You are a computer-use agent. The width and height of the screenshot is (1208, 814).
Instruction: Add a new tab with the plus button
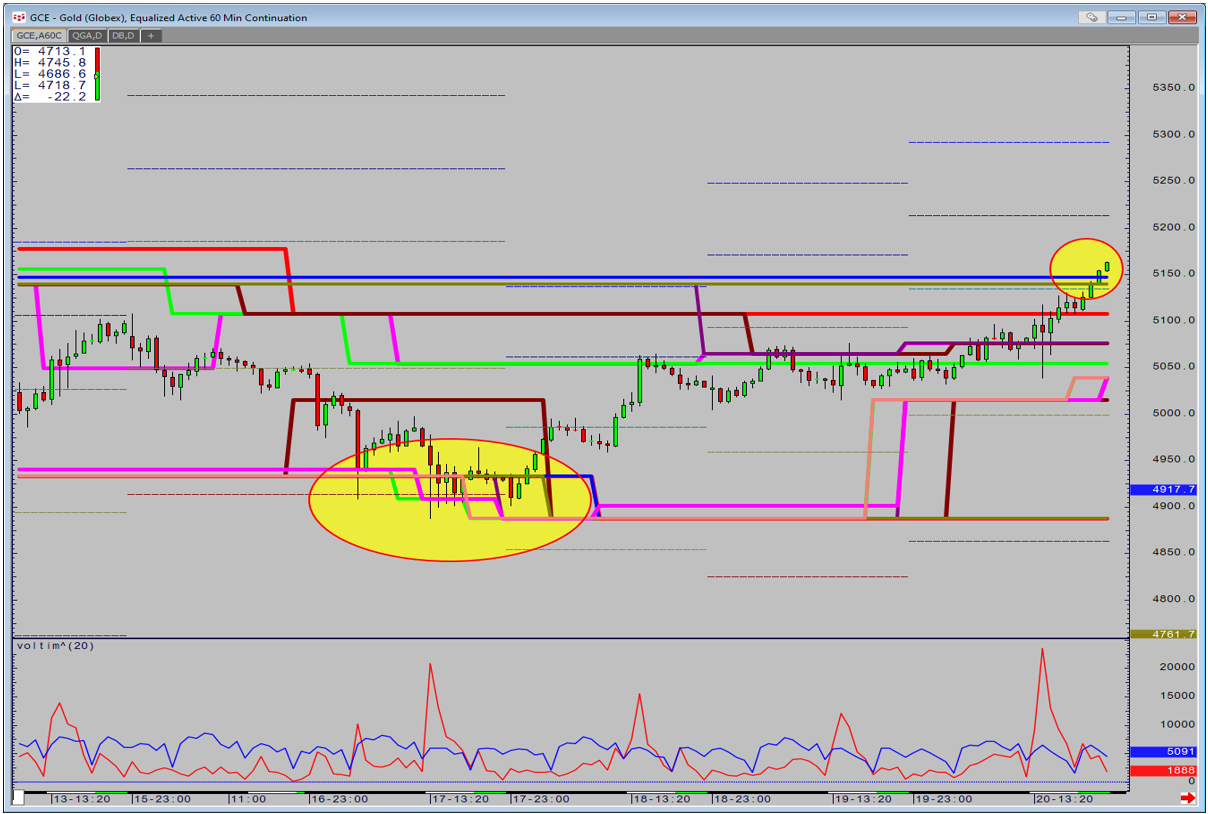point(151,35)
